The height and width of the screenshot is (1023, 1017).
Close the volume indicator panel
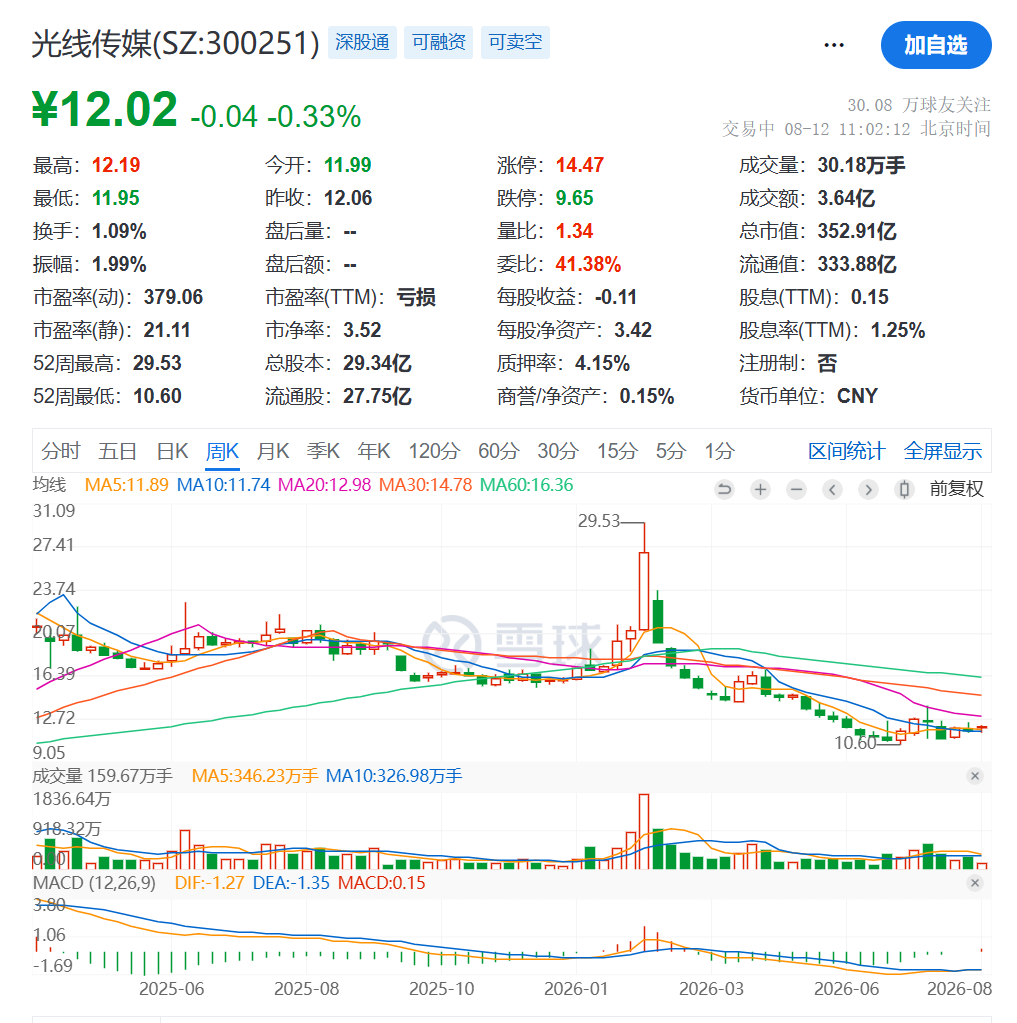tap(975, 776)
